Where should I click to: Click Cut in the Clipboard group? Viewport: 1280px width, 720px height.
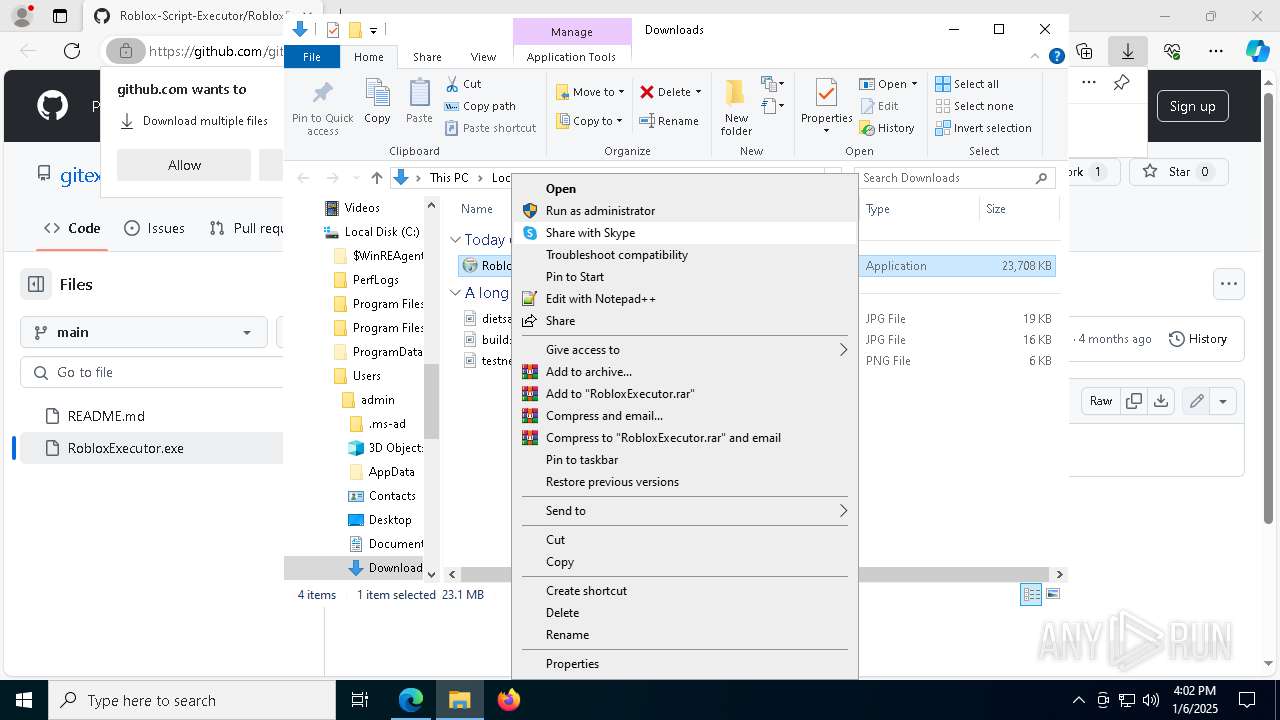463,84
